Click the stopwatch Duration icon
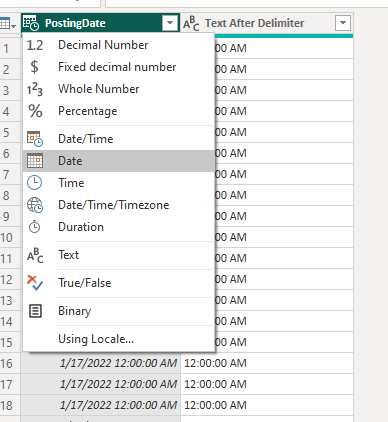Screen dimensions: 388x422 [34, 227]
